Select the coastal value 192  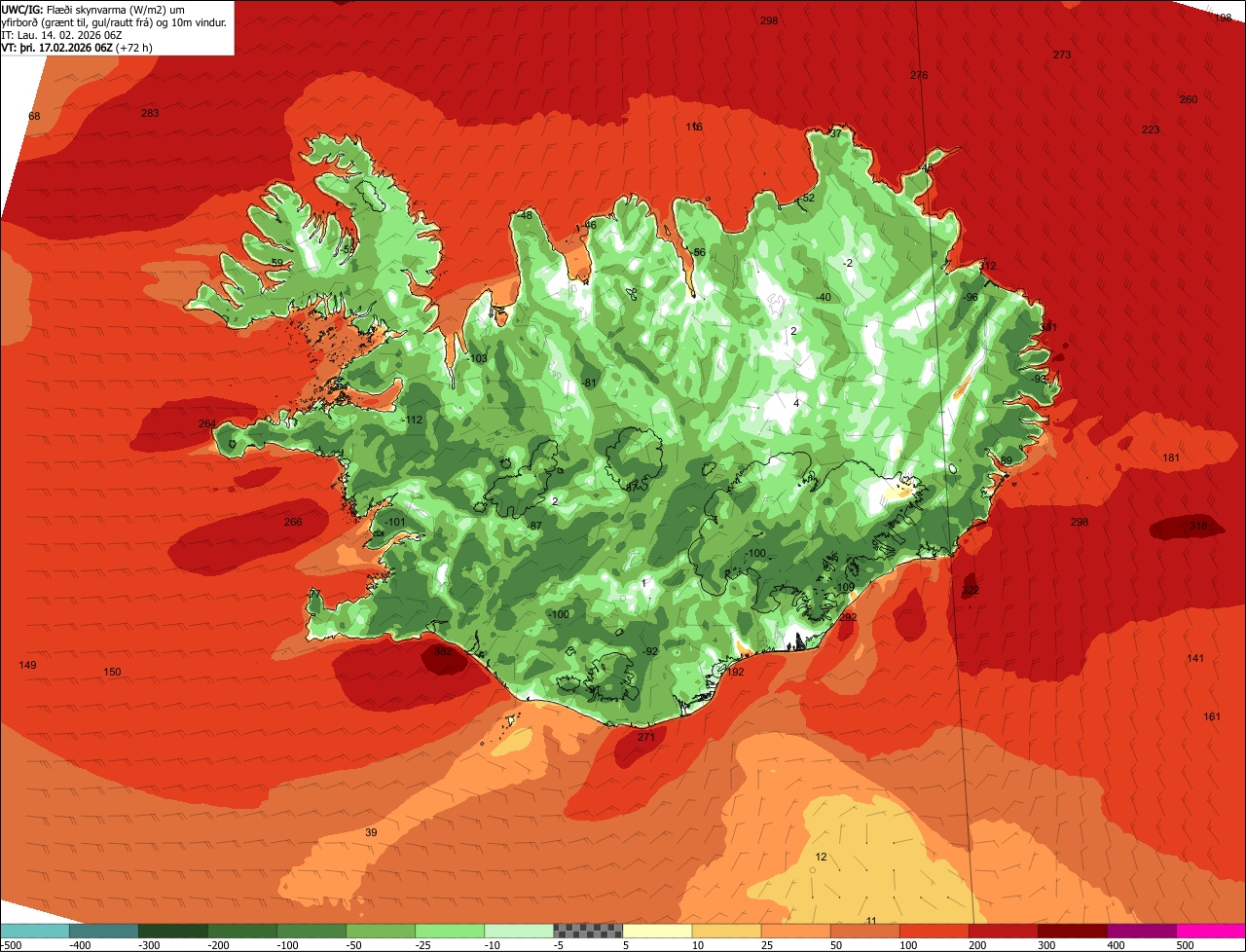tap(735, 672)
